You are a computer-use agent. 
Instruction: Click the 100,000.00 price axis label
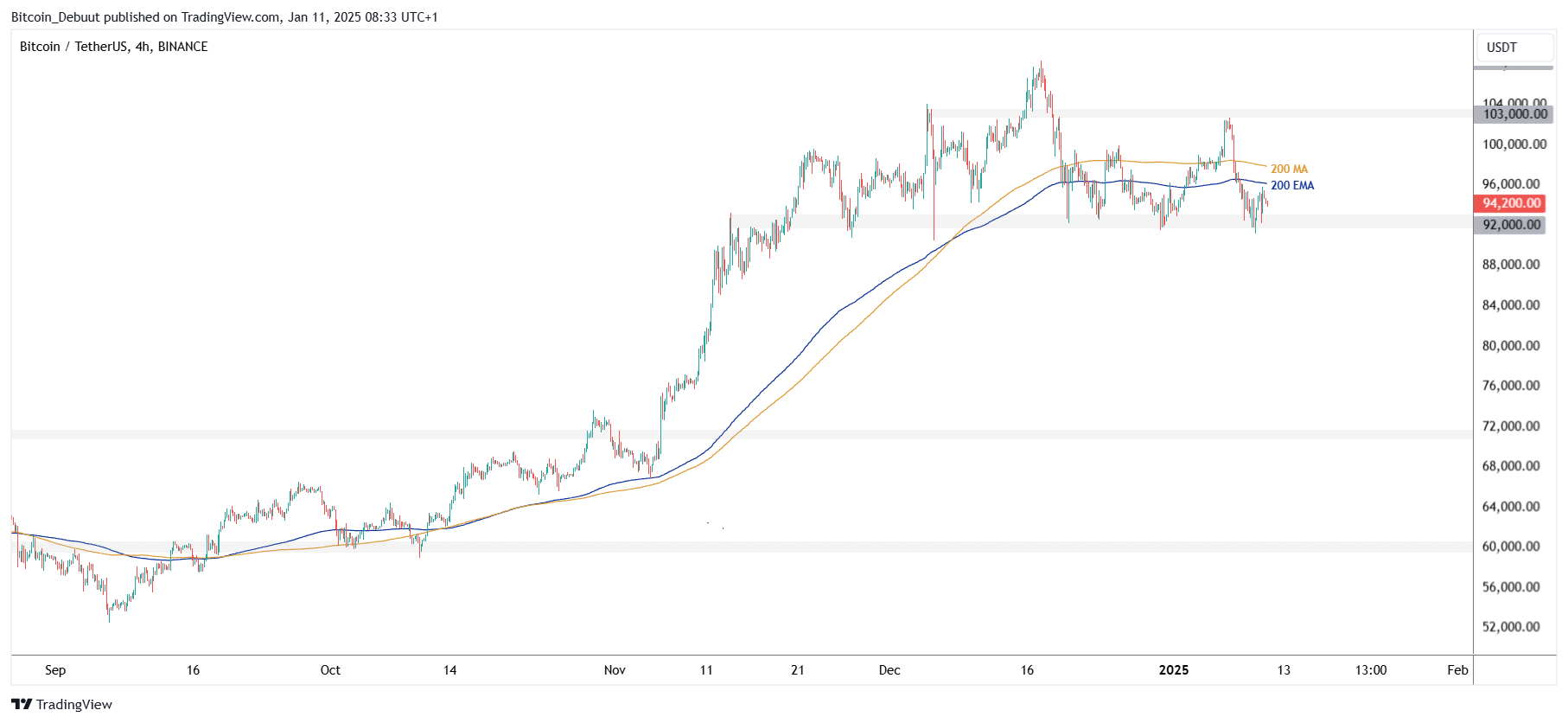(x=1514, y=144)
